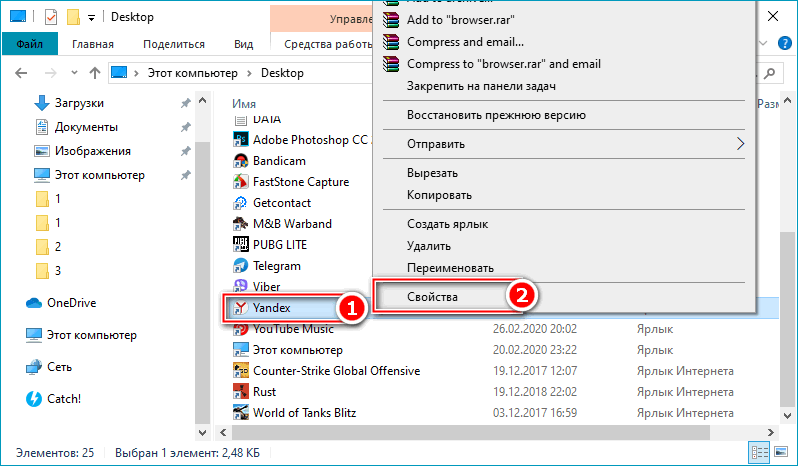Image resolution: width=798 pixels, height=466 pixels.
Task: Open the Telegram shortcut in file list
Action: (276, 266)
